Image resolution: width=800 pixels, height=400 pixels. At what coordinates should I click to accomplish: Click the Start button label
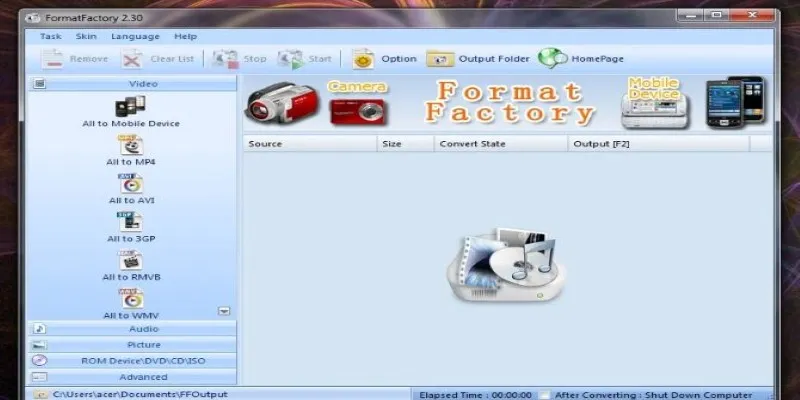[320, 59]
